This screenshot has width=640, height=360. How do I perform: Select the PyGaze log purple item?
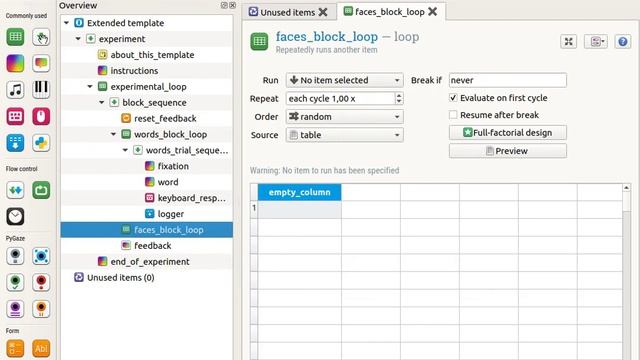pyautogui.click(x=16, y=309)
